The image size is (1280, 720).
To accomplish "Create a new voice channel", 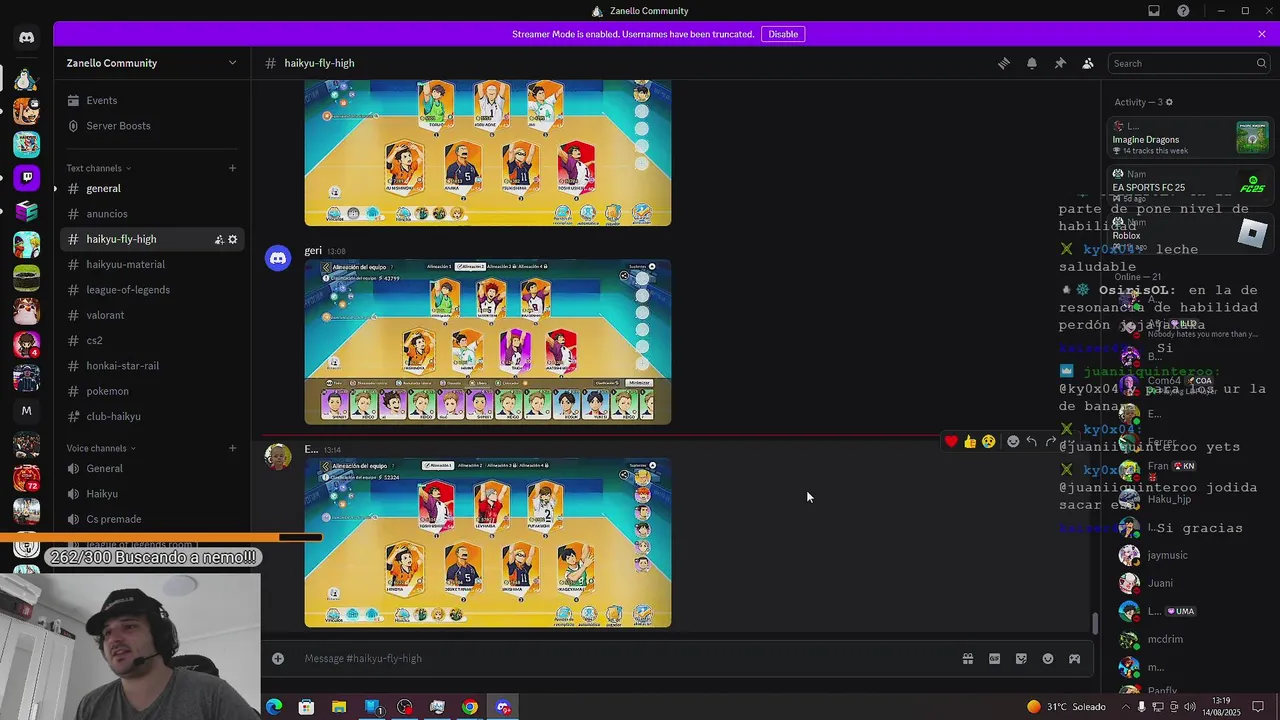I will point(233,448).
